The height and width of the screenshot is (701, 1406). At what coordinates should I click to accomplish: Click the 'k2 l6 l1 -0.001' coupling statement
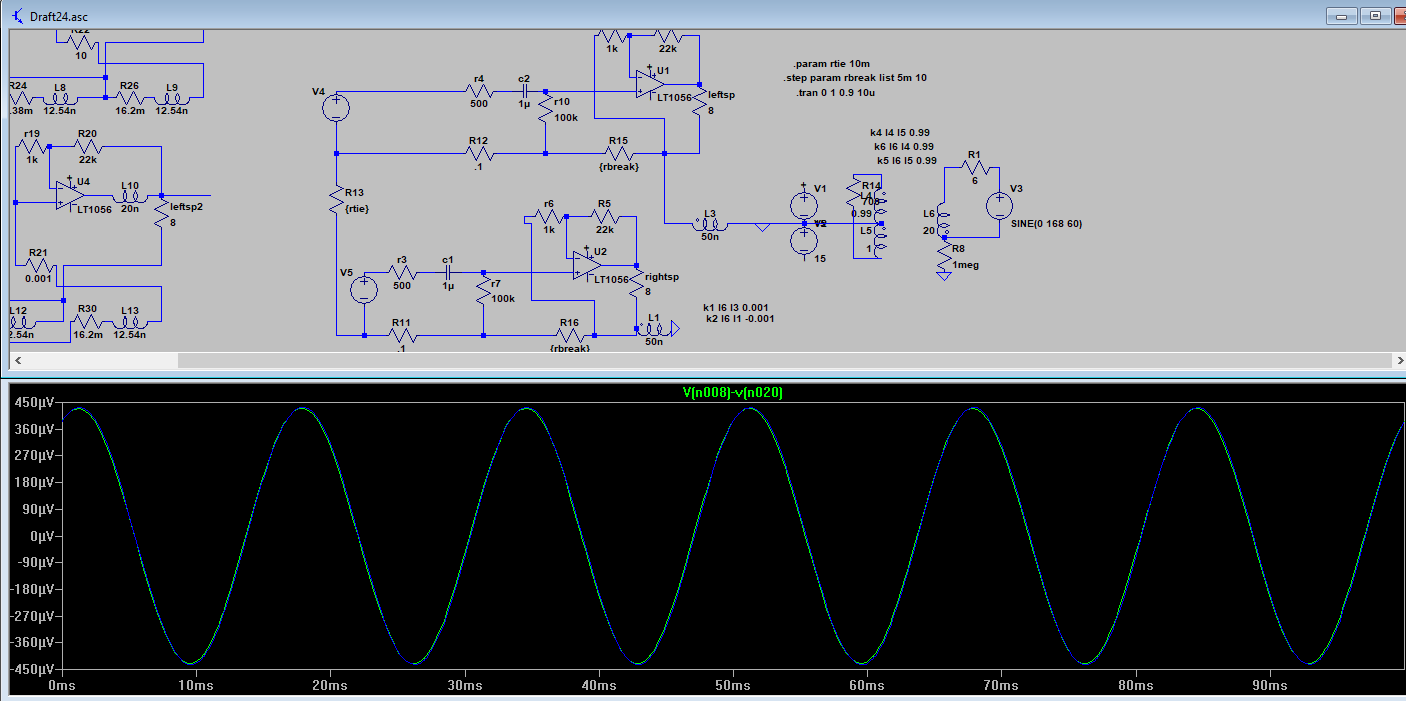coord(740,319)
